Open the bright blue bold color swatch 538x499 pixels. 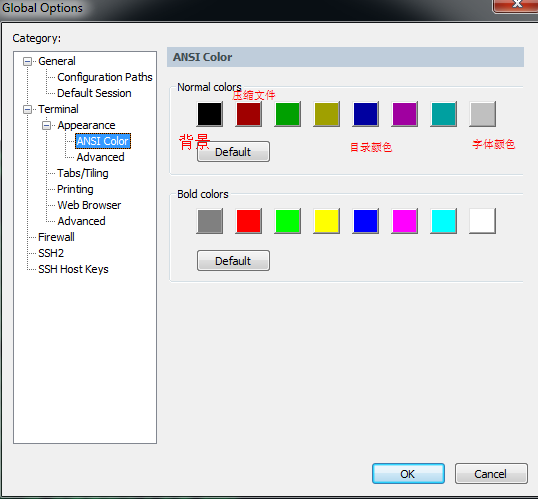365,221
